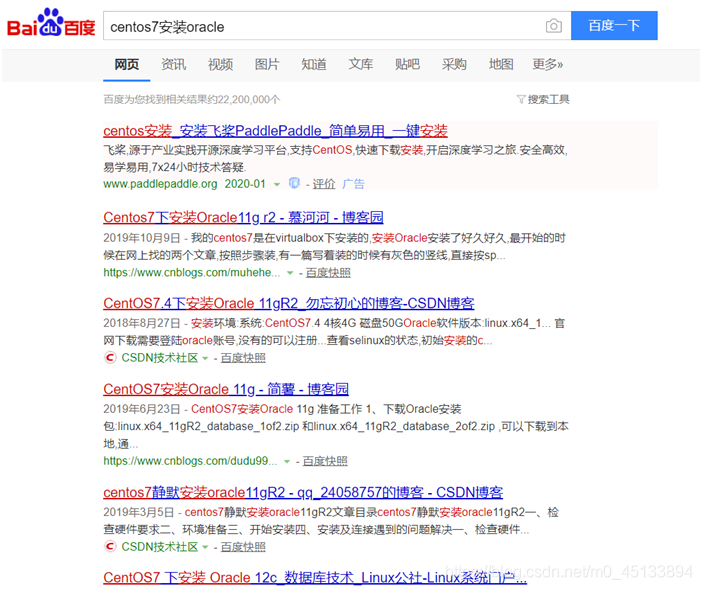
Task: Expand the 更多» menu
Action: [x=548, y=64]
